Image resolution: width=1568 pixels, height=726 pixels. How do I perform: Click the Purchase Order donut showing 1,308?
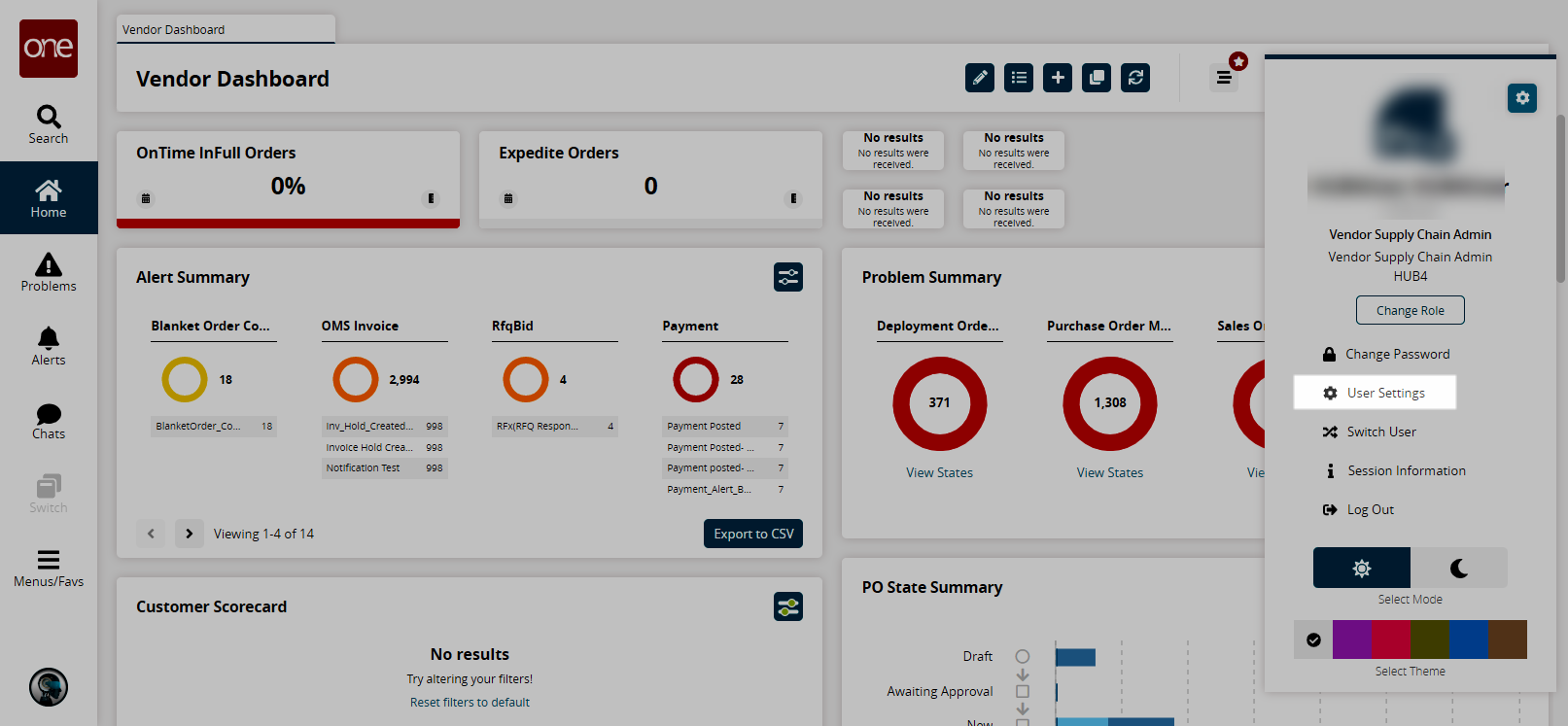[x=1110, y=403]
